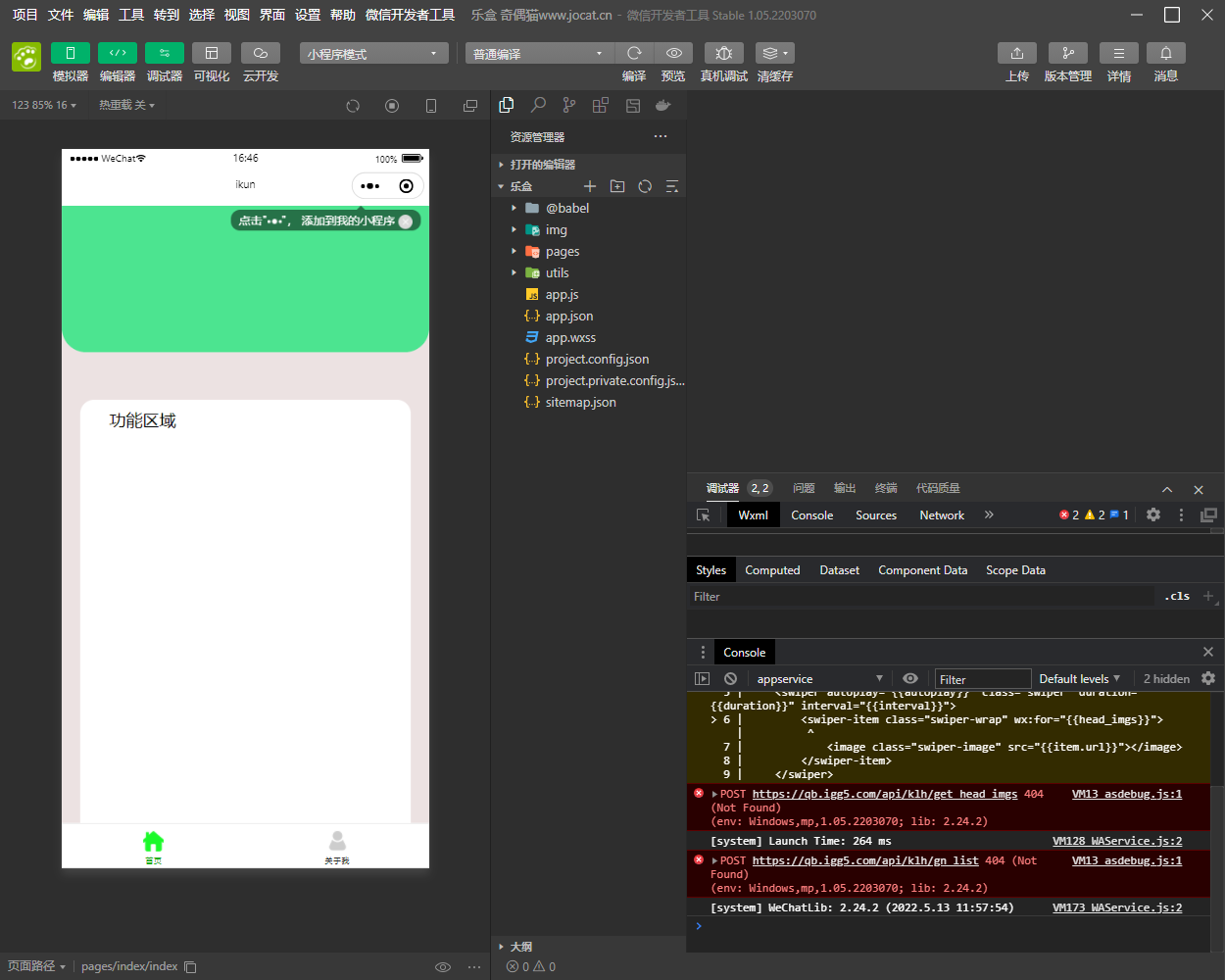The width and height of the screenshot is (1225, 980).
Task: Click the element inspect selector icon
Action: pos(703,514)
